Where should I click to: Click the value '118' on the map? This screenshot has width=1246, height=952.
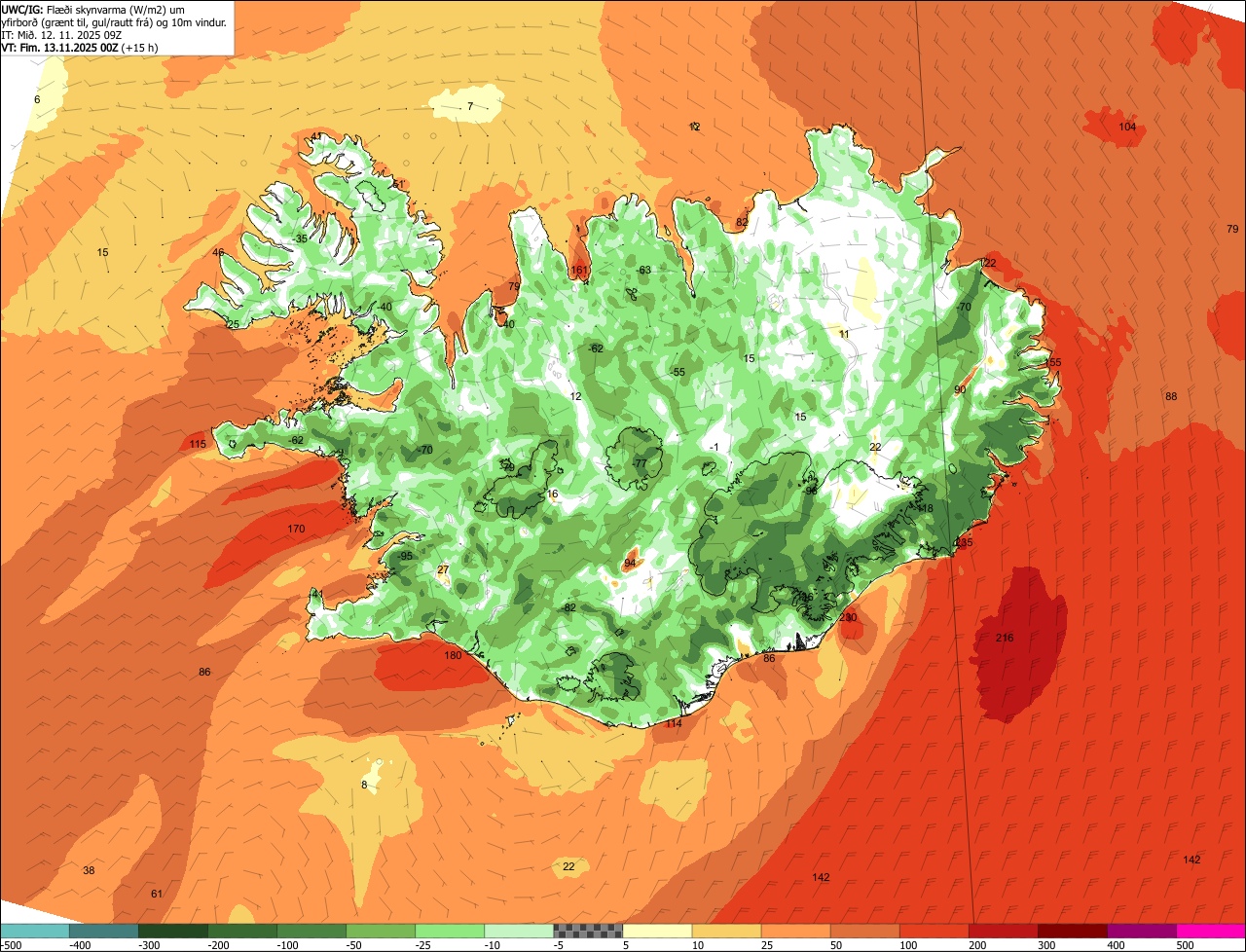925,508
